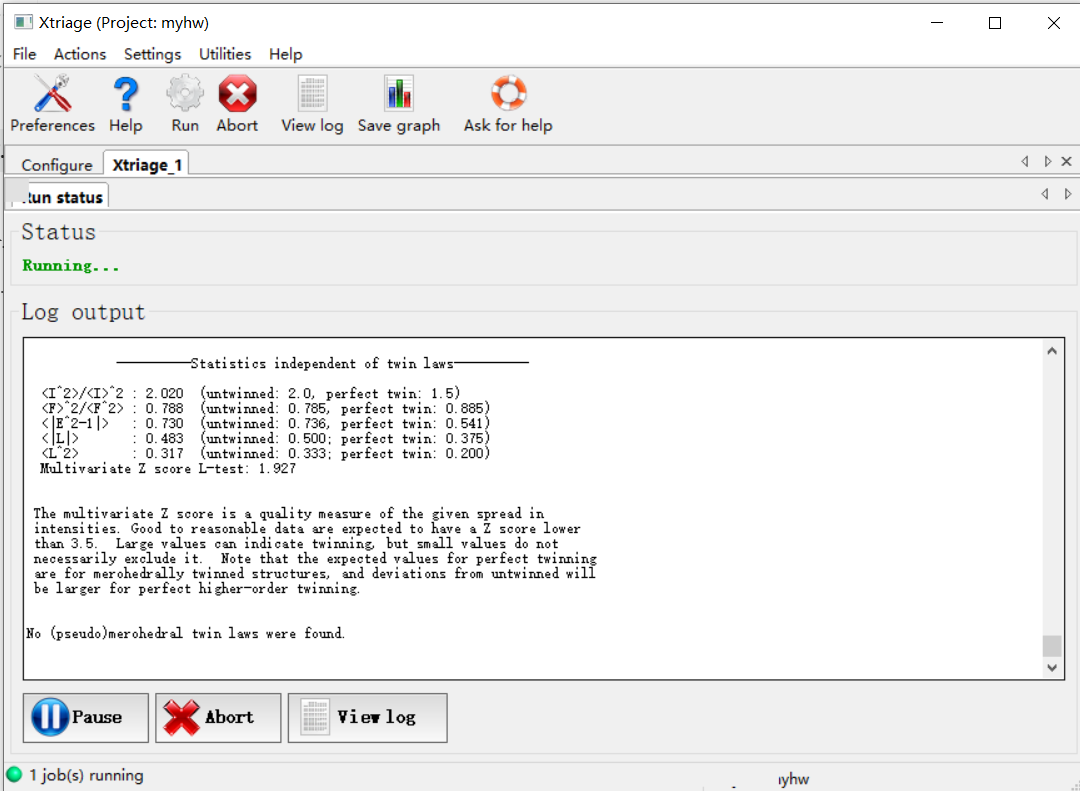Click the Multivariate Z score L-test line
The image size is (1080, 791).
coord(168,469)
